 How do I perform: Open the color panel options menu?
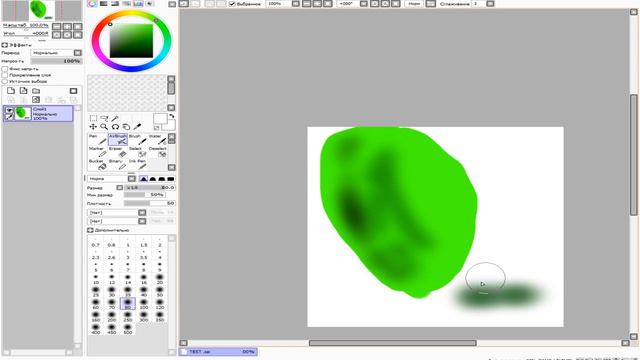172,4
